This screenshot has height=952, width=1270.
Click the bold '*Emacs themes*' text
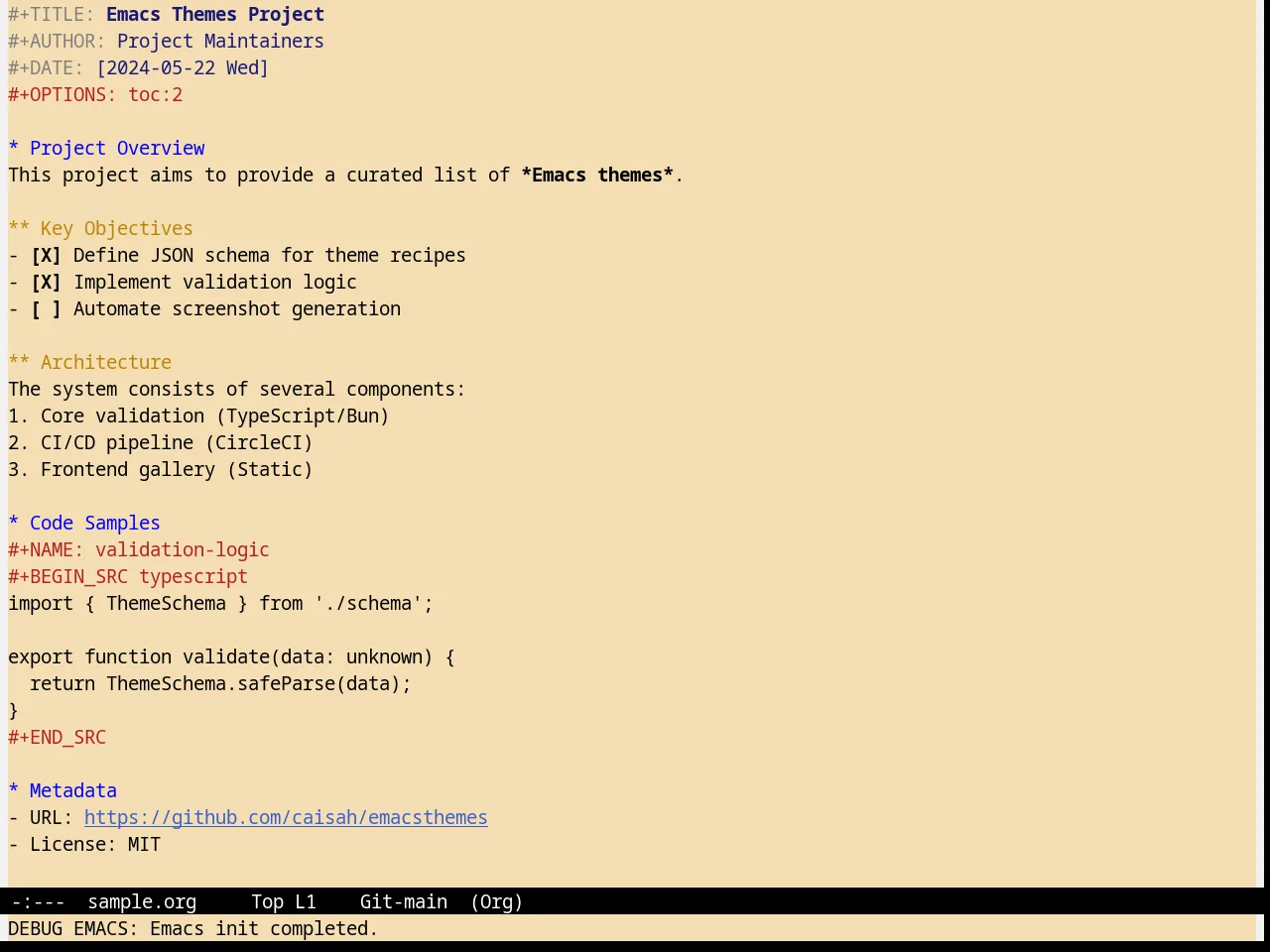(597, 176)
